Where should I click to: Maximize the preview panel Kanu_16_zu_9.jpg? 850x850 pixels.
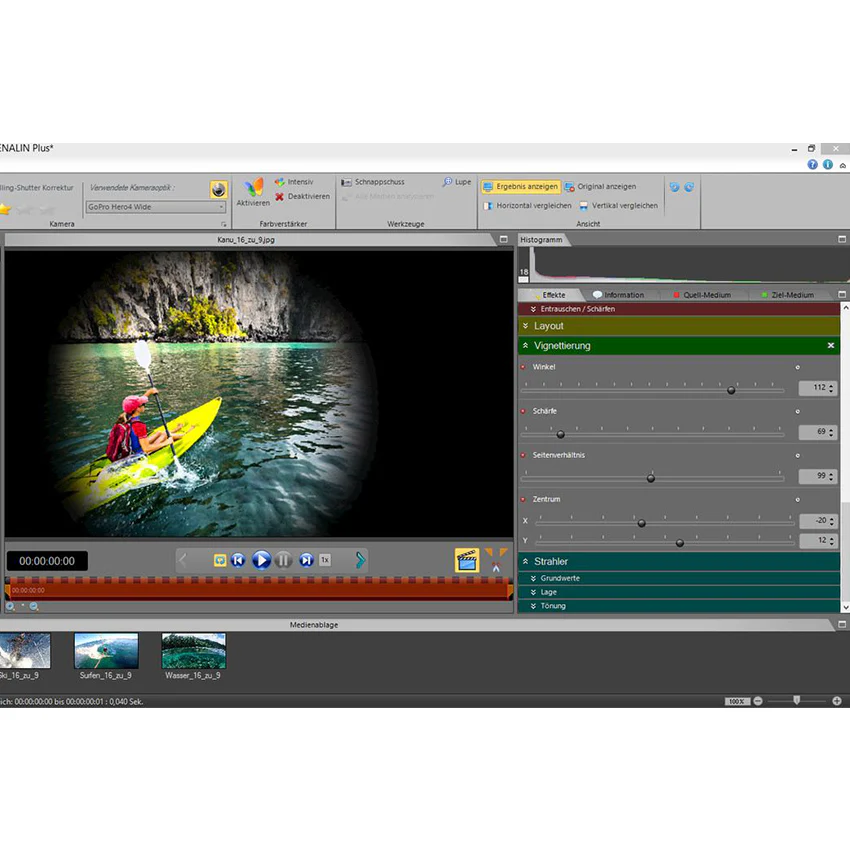click(x=504, y=239)
